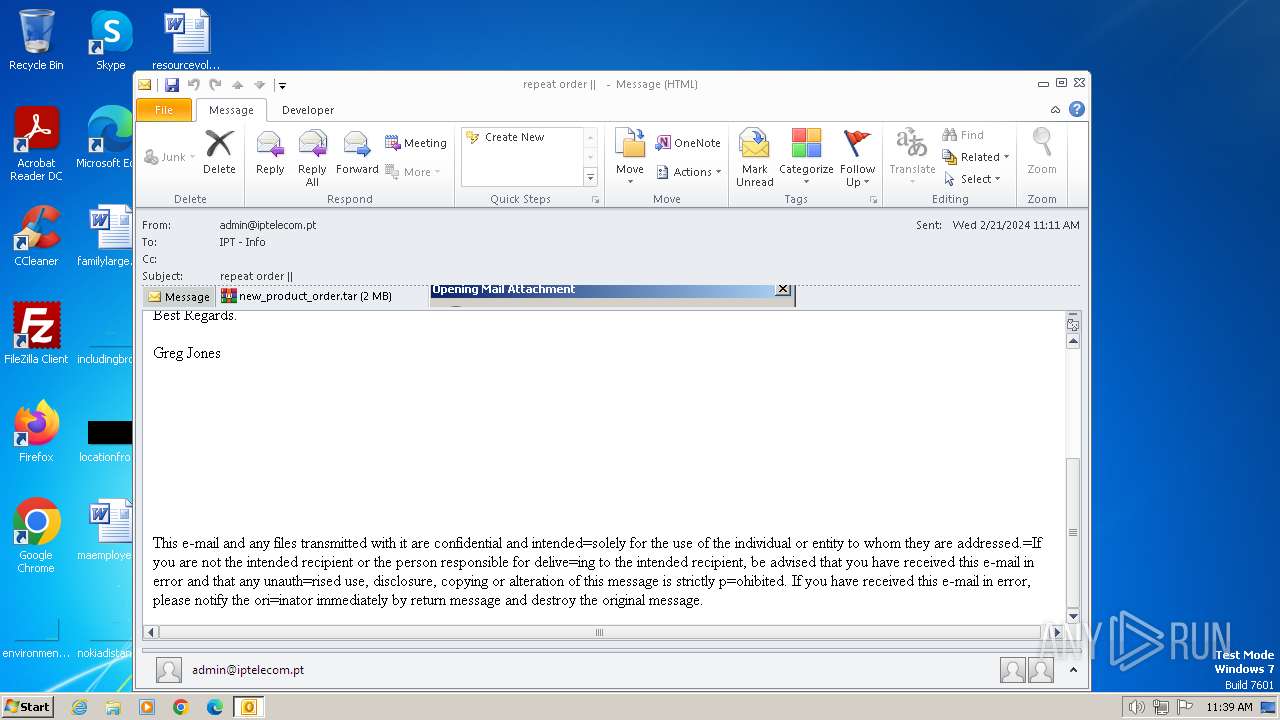The width and height of the screenshot is (1280, 720).
Task: Click the IPT - Info recipient
Action: (243, 242)
